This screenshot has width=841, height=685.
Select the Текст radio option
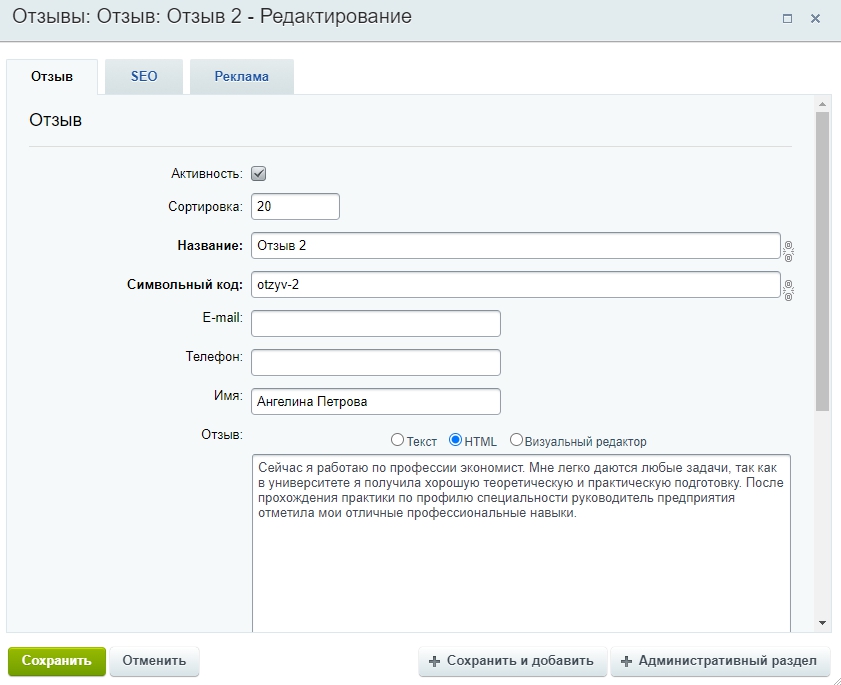[397, 440]
